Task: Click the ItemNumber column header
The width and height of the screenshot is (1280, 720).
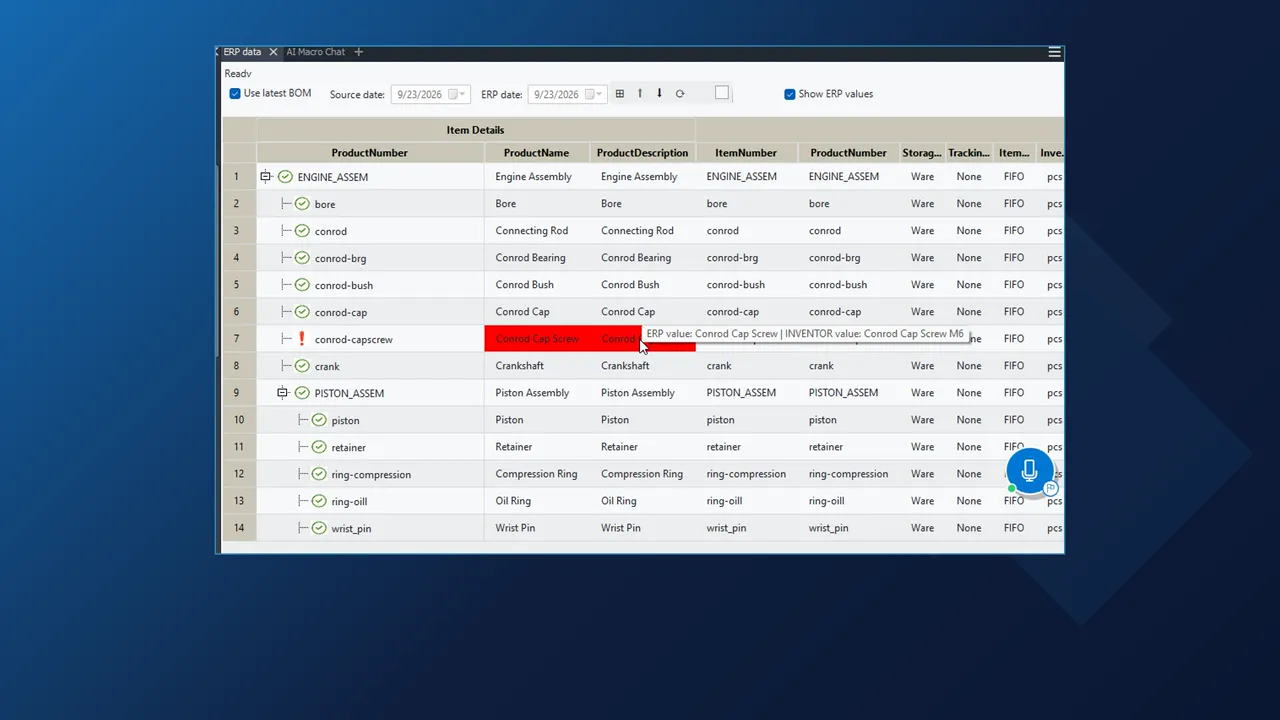Action: click(746, 153)
